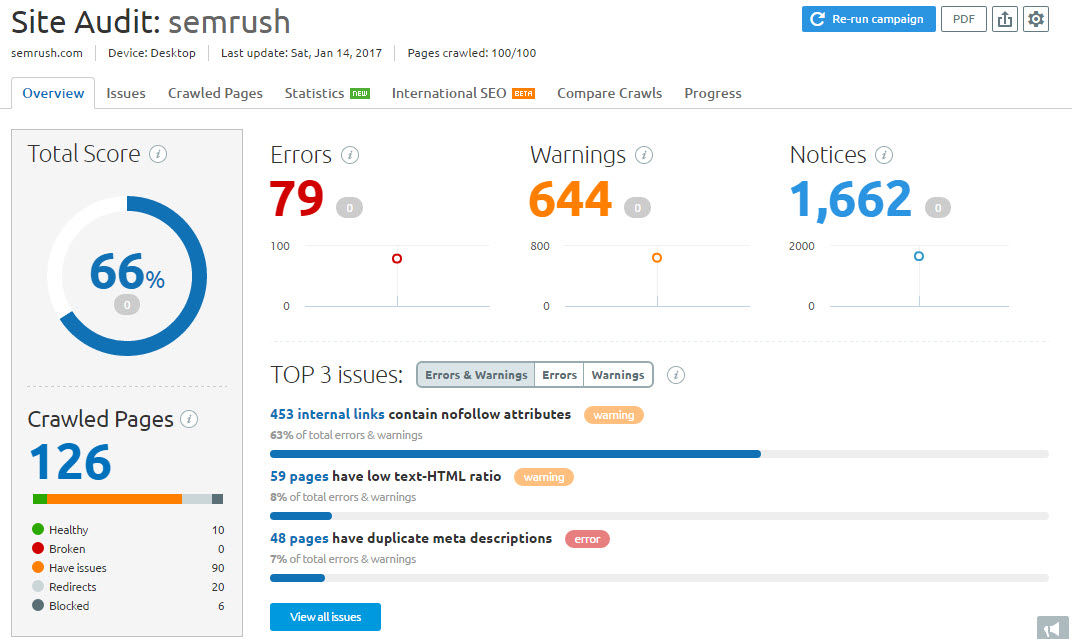This screenshot has width=1072, height=639.
Task: Click the refresh icon in Re-run campaign
Action: click(817, 19)
